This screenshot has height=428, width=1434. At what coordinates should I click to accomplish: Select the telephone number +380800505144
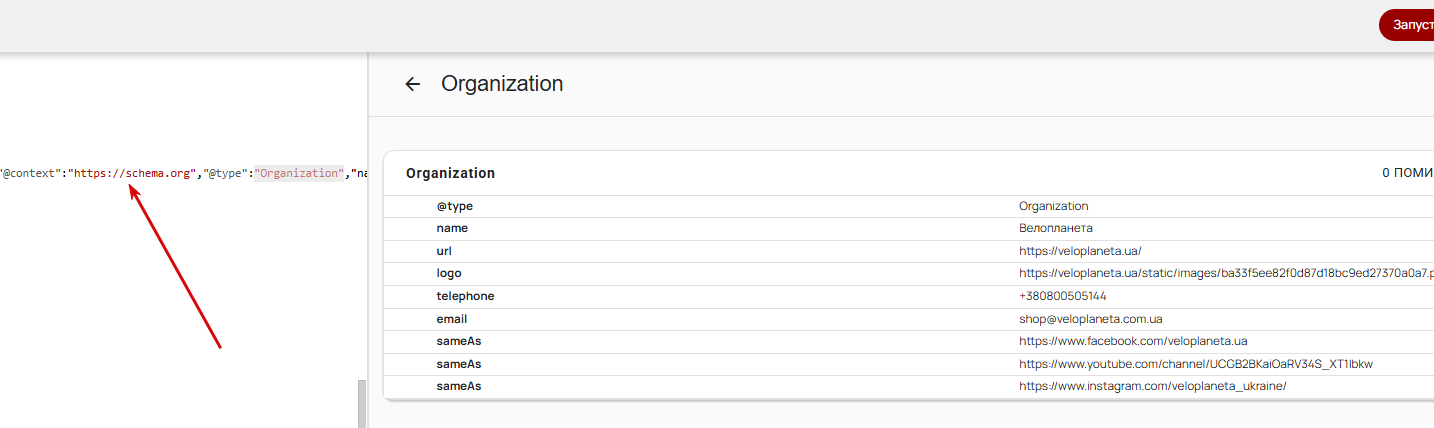point(1062,296)
